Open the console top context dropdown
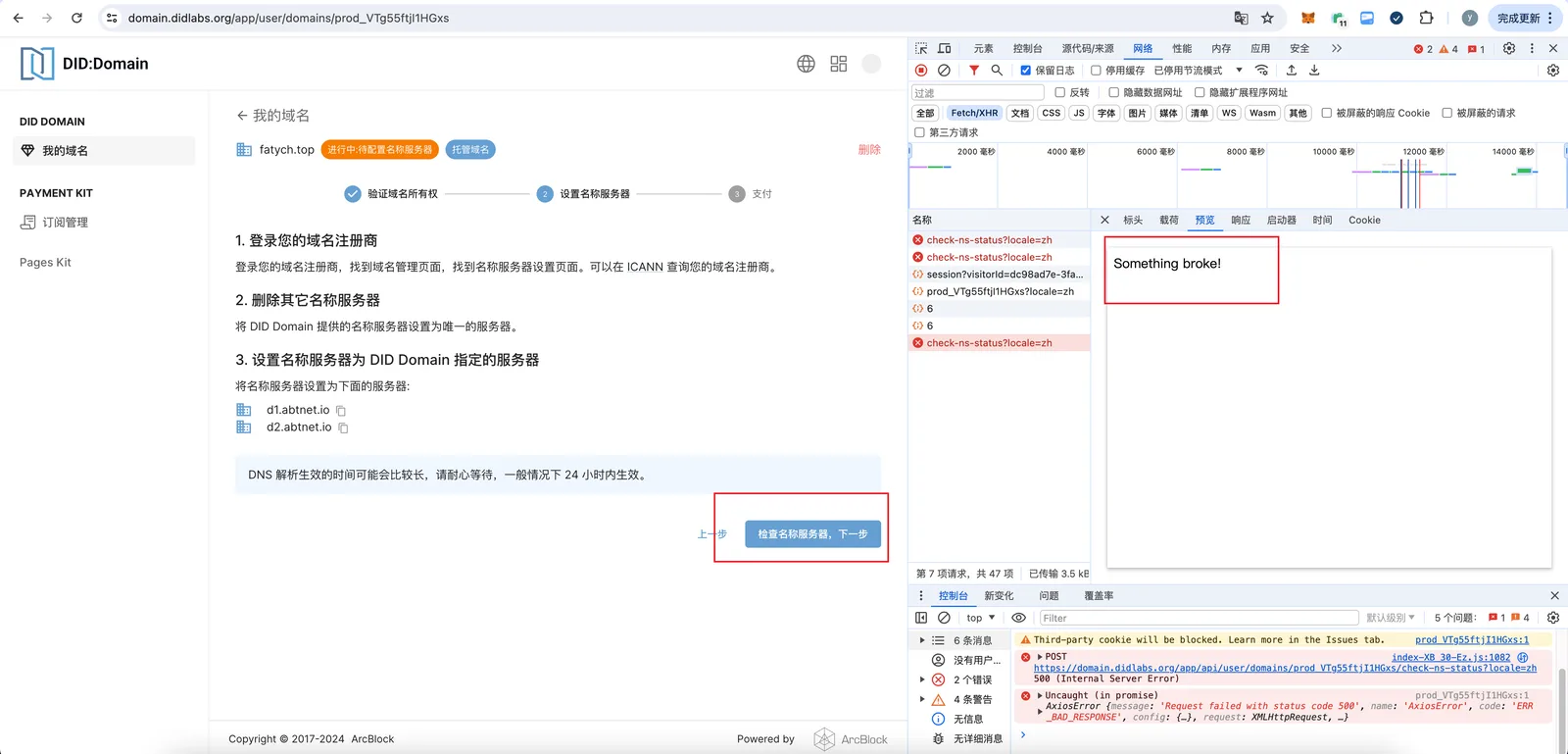Image resolution: width=1568 pixels, height=754 pixels. (x=981, y=618)
